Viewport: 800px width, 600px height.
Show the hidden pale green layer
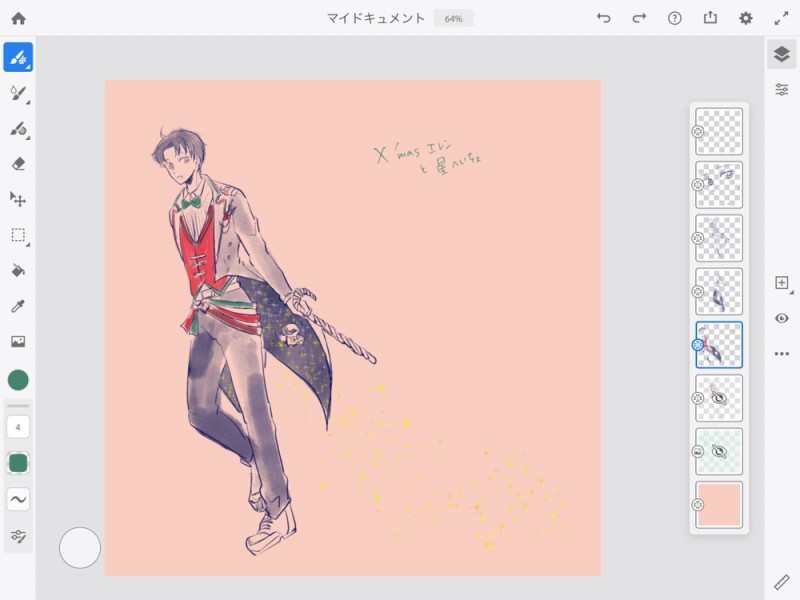(x=719, y=452)
